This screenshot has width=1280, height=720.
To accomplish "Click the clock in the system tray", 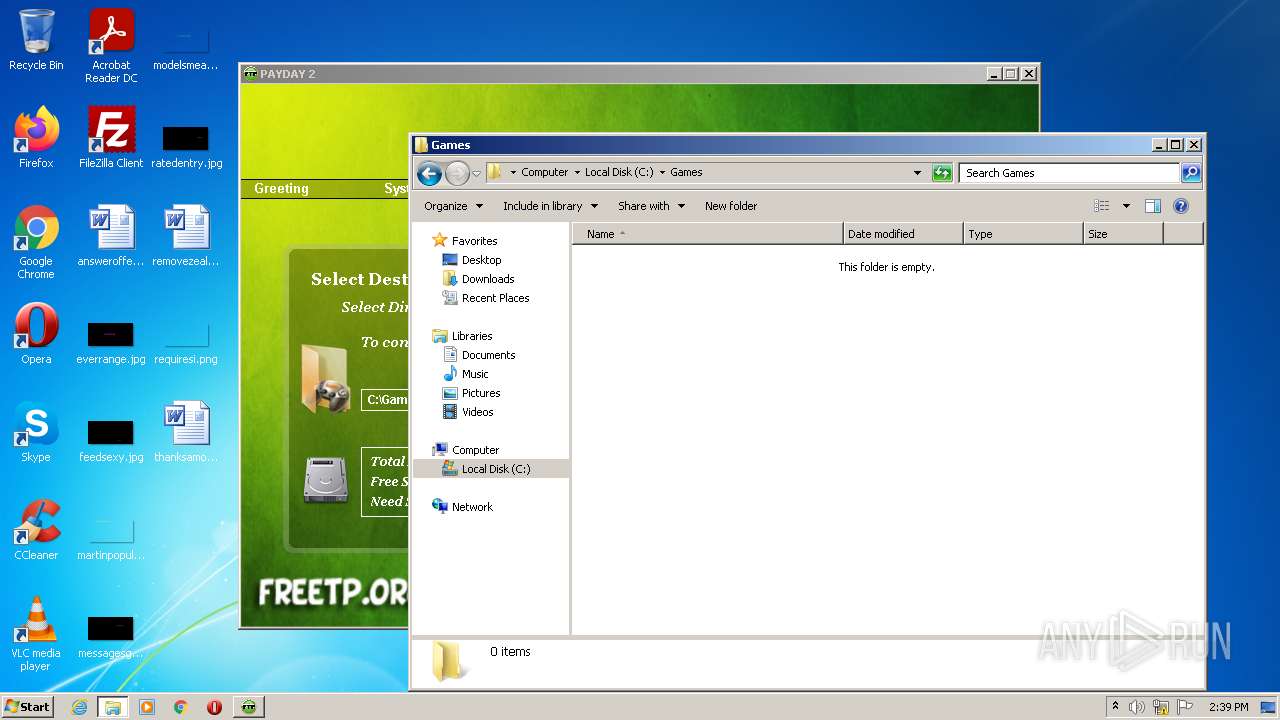I will (1228, 707).
